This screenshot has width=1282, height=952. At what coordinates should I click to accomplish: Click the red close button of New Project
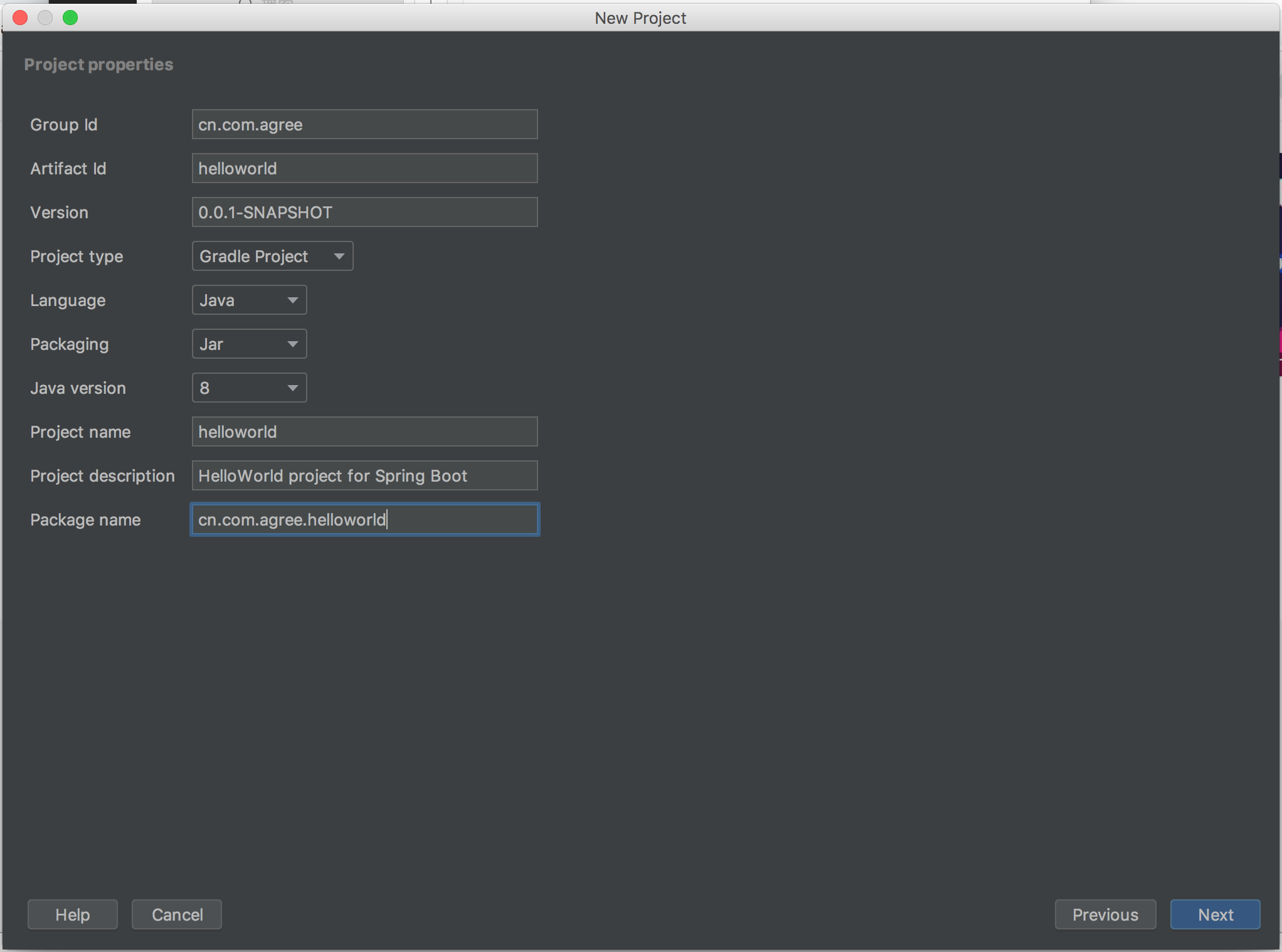(x=19, y=18)
